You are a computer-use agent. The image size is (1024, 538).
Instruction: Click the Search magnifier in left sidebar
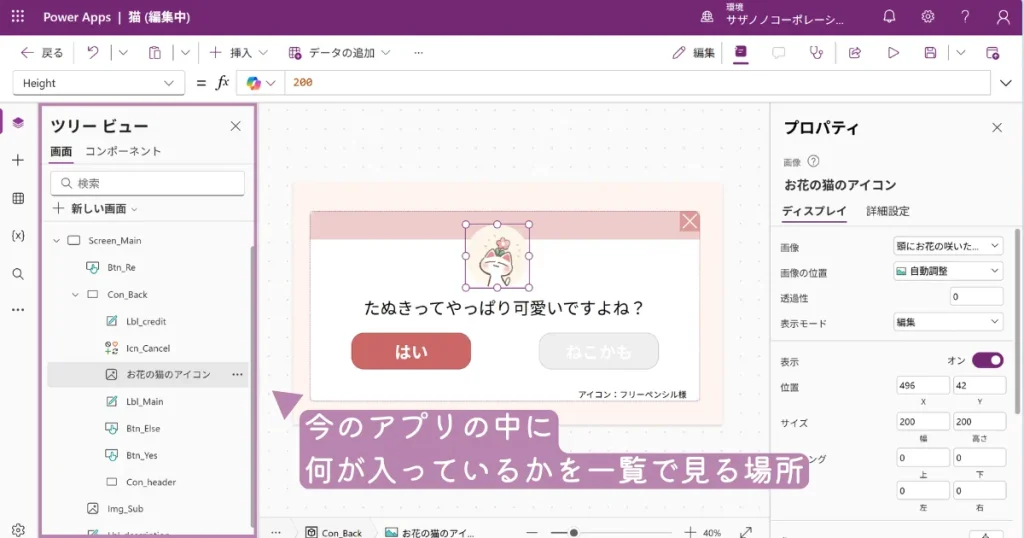tap(18, 274)
